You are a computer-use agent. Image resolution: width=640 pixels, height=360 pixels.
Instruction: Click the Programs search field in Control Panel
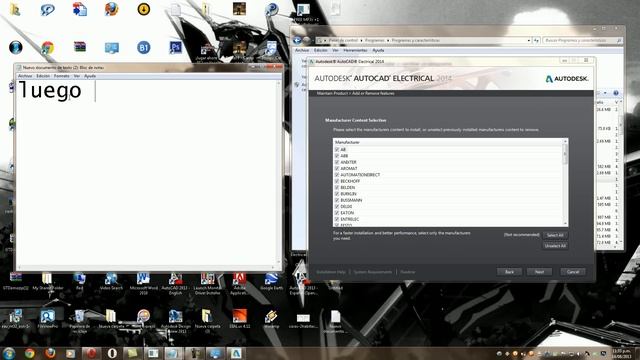(x=582, y=40)
